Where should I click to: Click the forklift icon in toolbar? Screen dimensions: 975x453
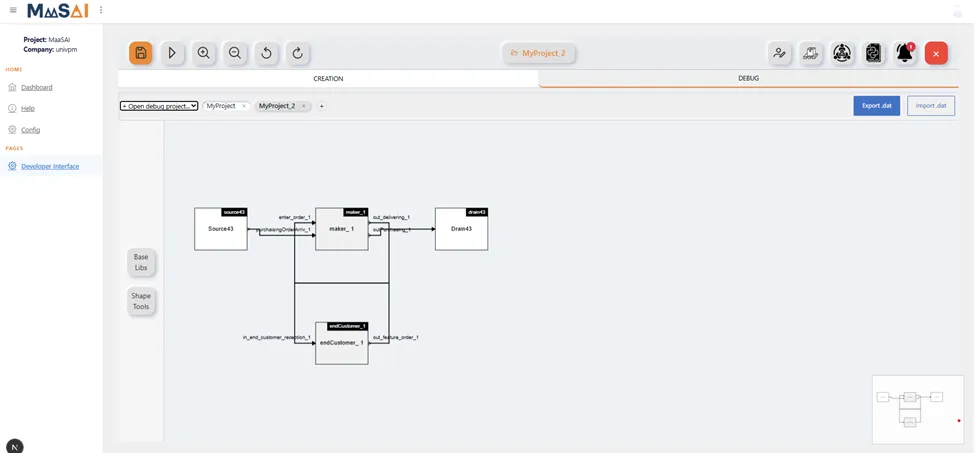click(810, 53)
